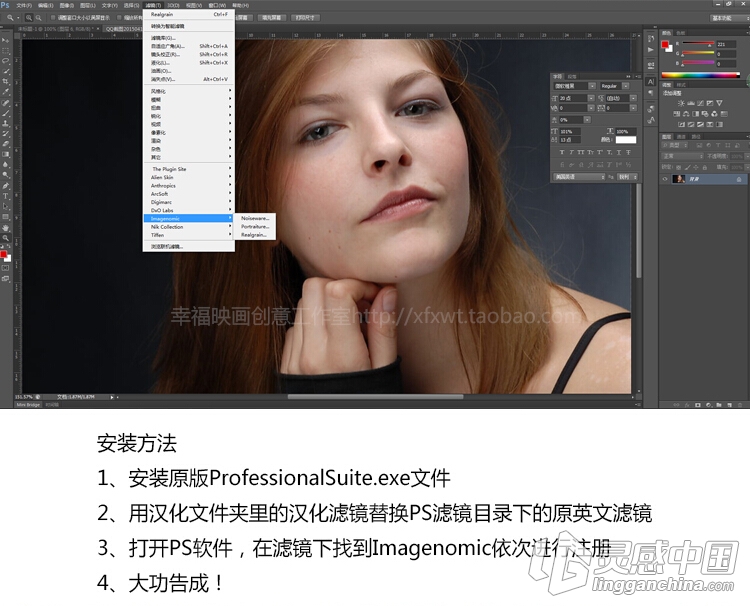Toggle lock transparent pixels

click(679, 167)
